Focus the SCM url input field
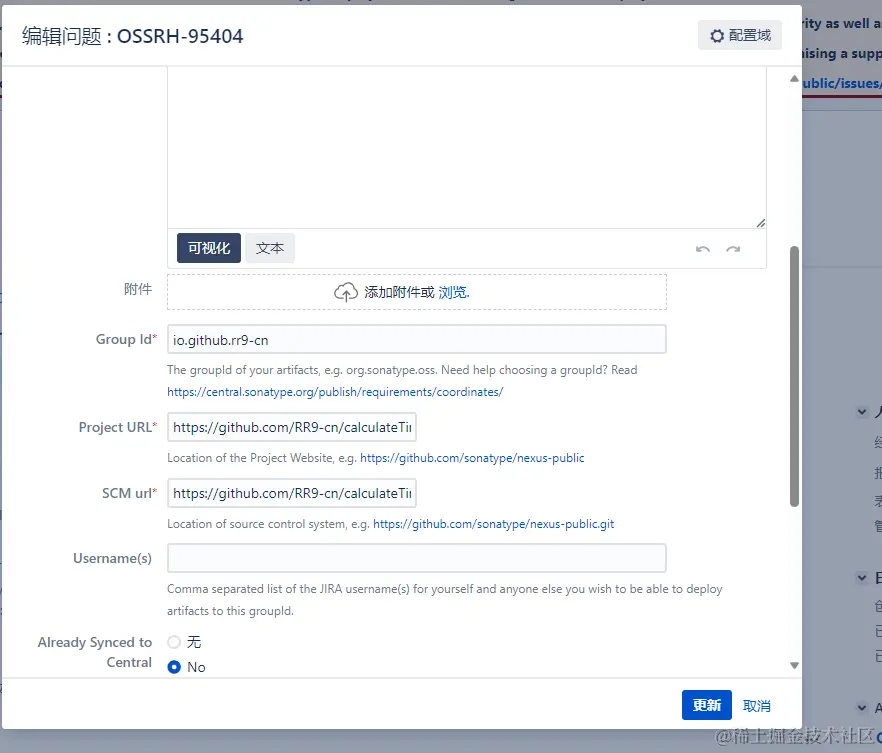 291,493
